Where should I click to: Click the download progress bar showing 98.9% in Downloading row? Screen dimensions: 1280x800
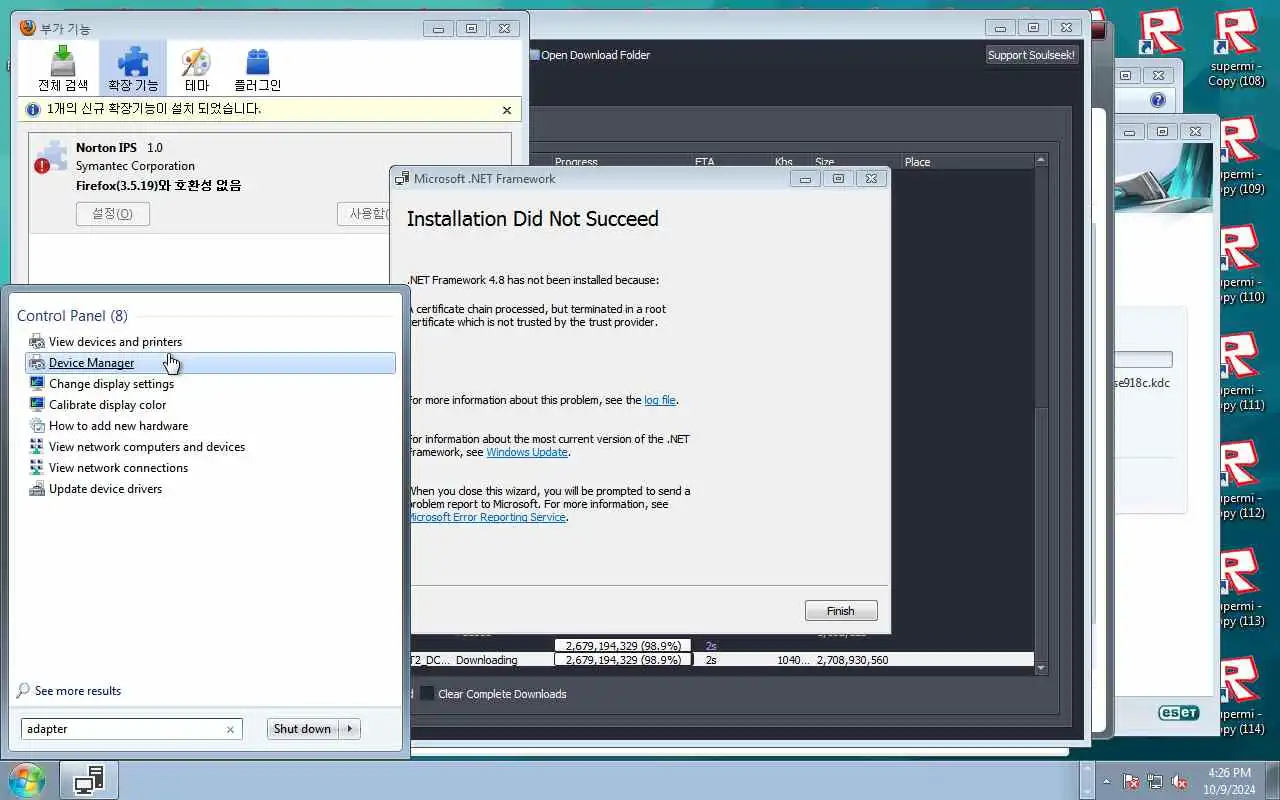tap(623, 660)
